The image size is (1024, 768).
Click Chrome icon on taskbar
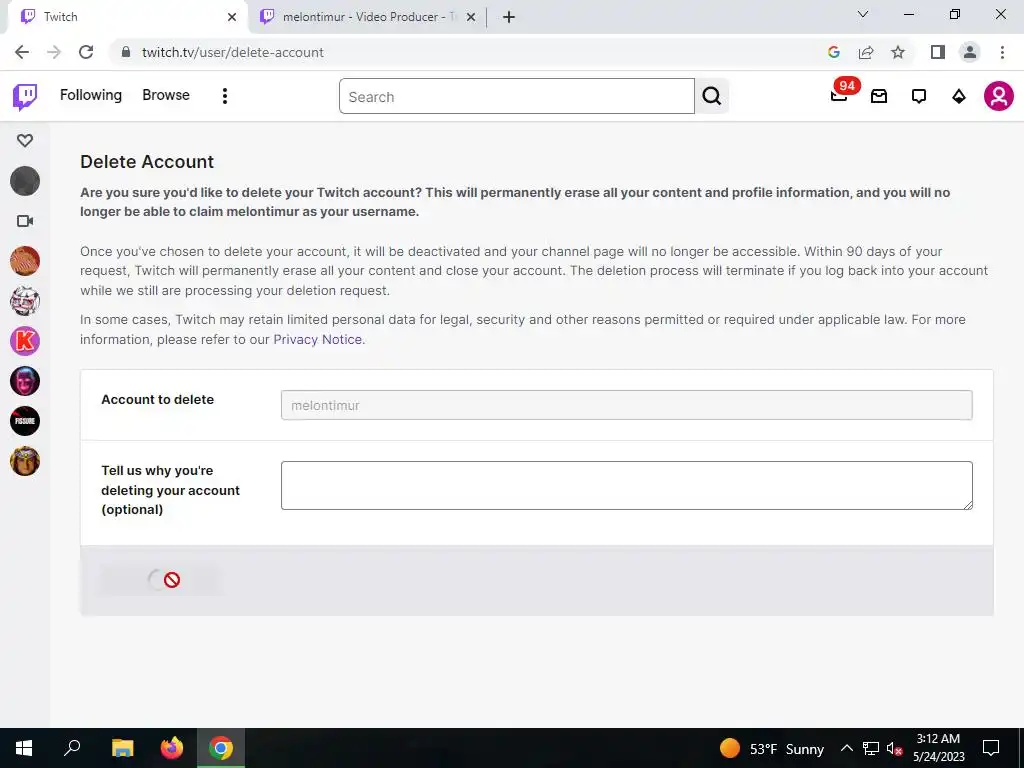221,748
